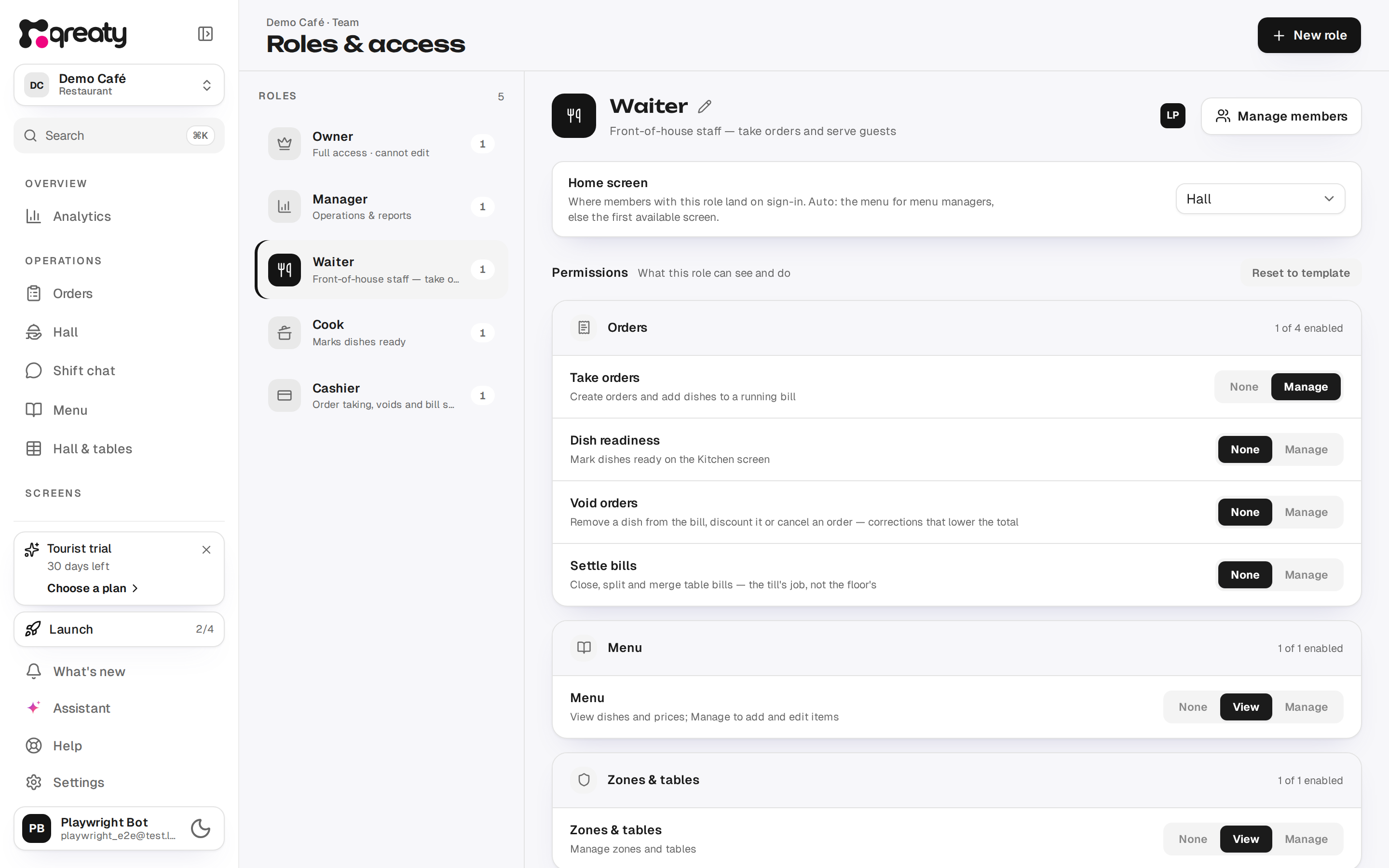
Task: Open Settings
Action: [119, 783]
